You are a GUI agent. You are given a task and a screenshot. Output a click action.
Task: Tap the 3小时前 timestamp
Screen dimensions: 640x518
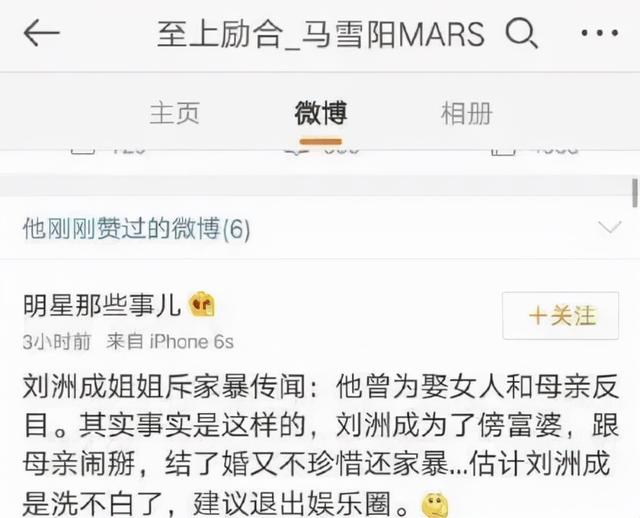coord(57,342)
